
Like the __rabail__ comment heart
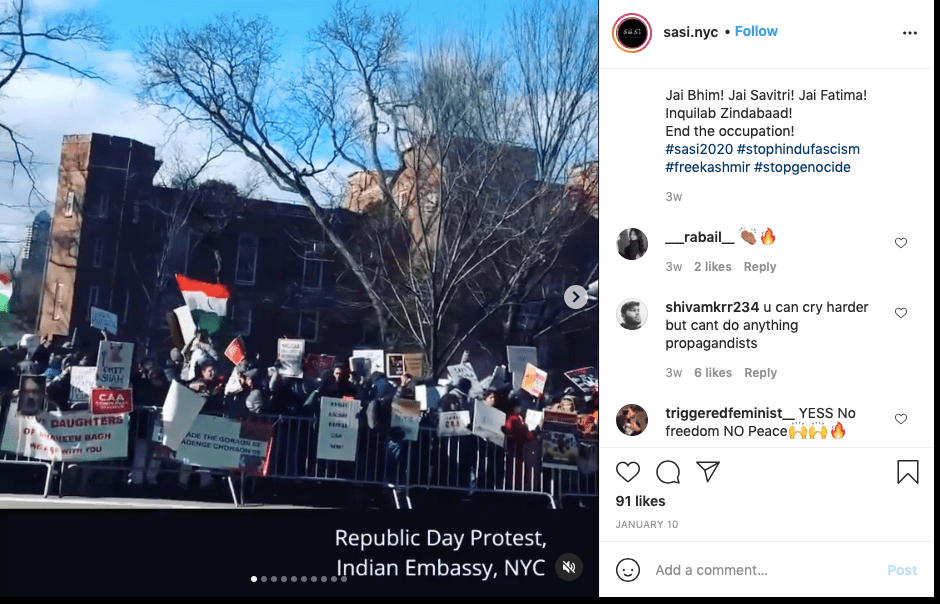pos(900,243)
